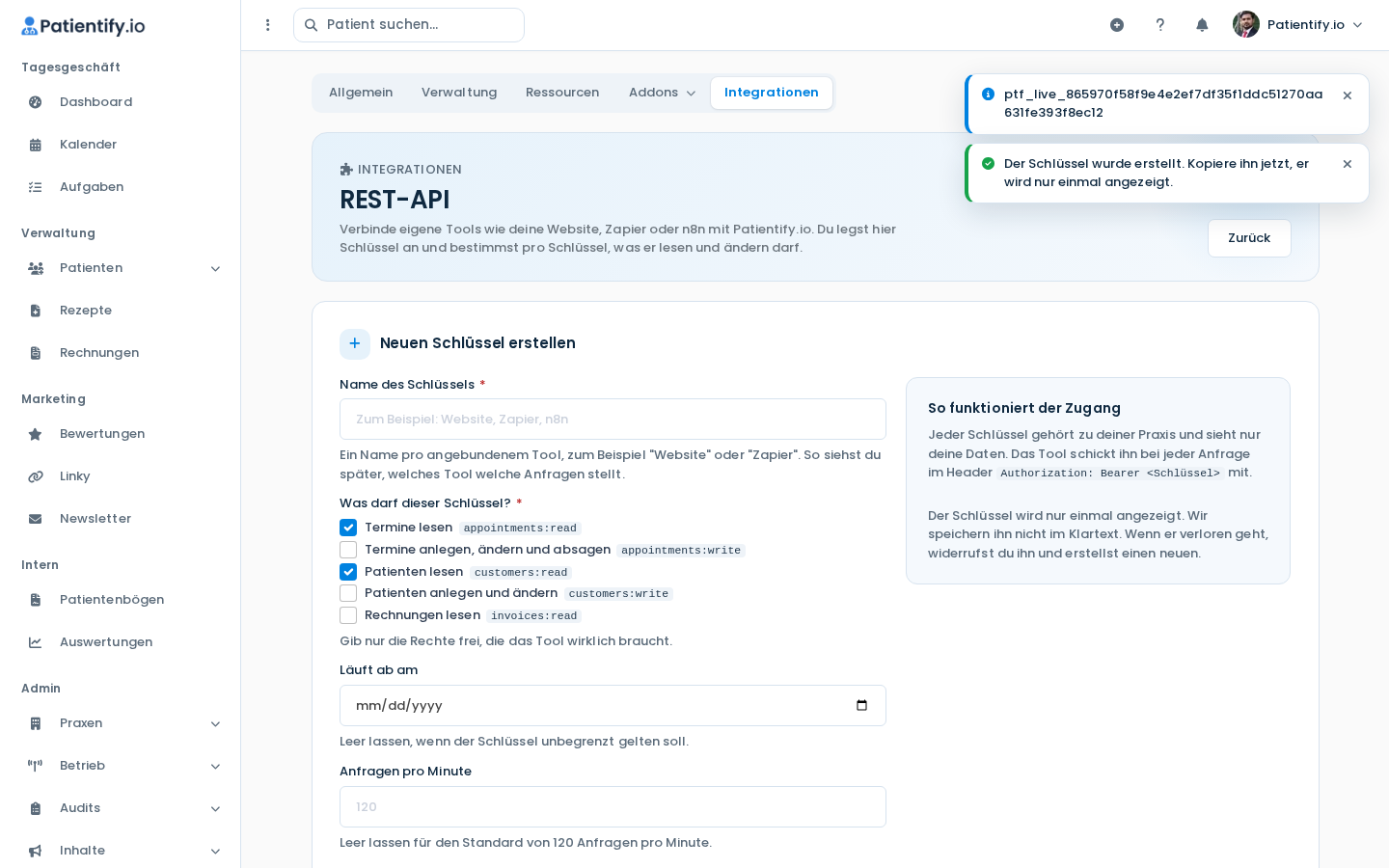Viewport: 1389px width, 868px height.
Task: Click the Rezepte document icon
Action: [x=36, y=311]
